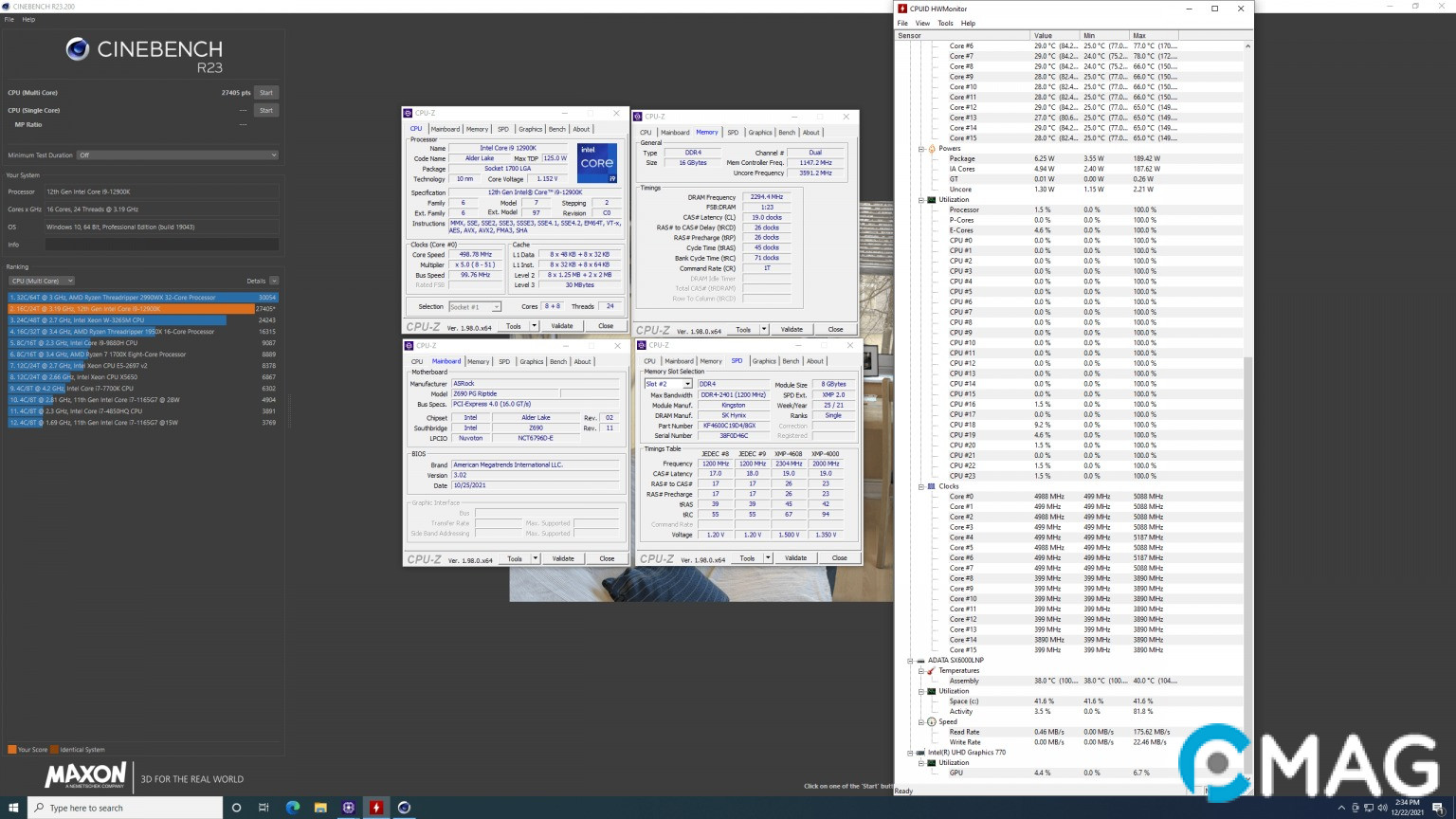Click the Cortana circle icon

click(236, 808)
